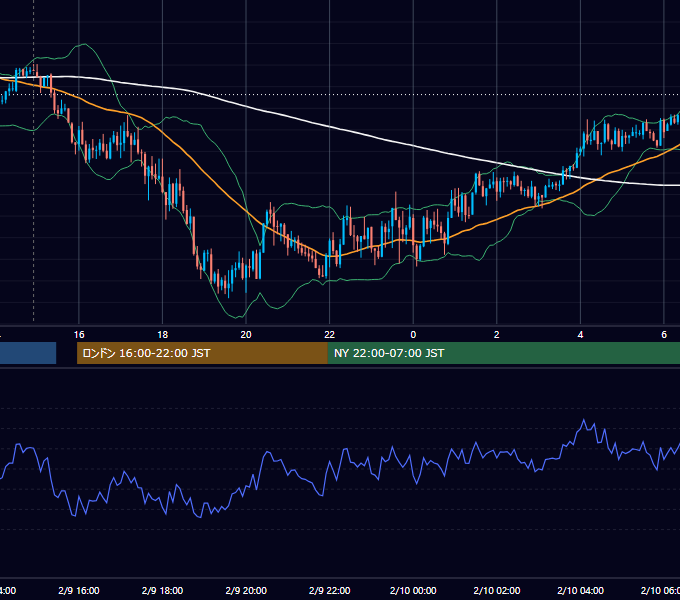Click the 2/9 18:00 date label
The width and height of the screenshot is (680, 600).
(x=163, y=590)
